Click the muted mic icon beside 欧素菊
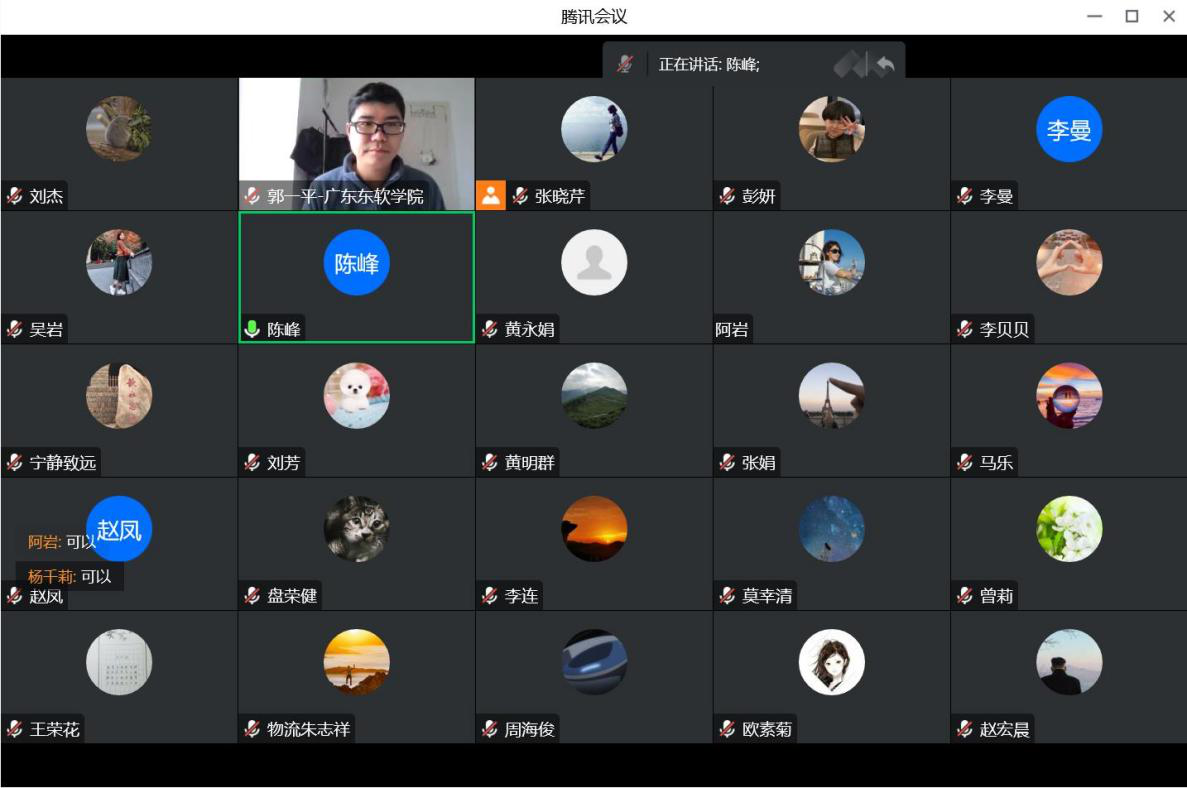The image size is (1187, 788). [x=727, y=729]
